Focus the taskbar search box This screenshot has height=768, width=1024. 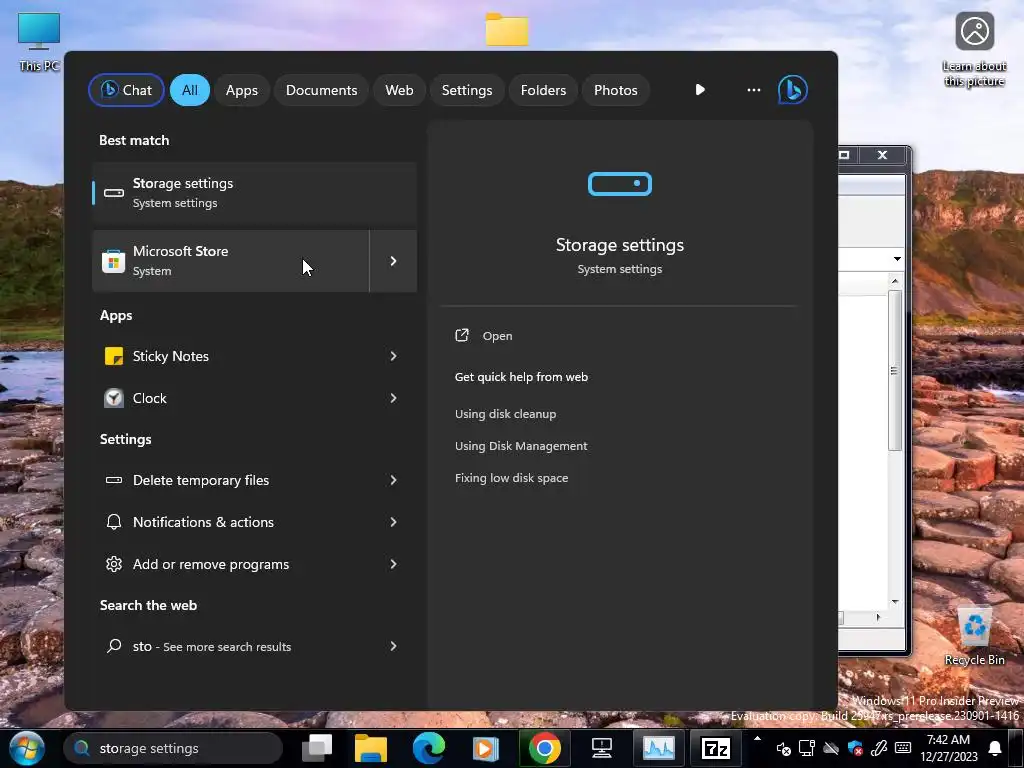click(173, 748)
